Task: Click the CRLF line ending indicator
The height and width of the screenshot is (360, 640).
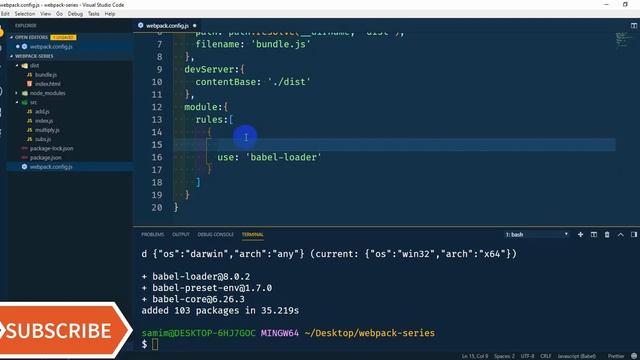Action: pos(546,356)
